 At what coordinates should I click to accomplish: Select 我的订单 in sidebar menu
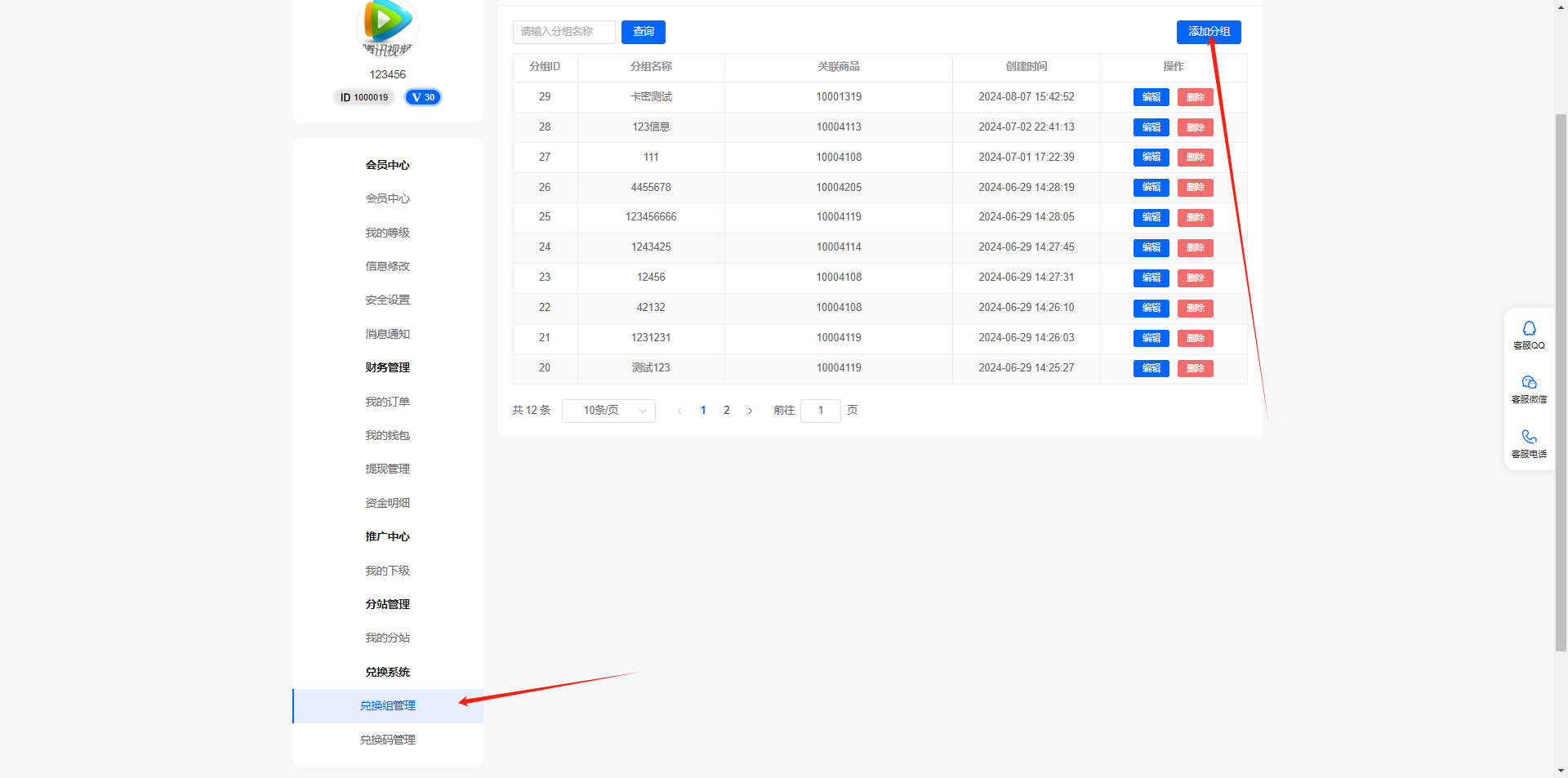point(388,402)
